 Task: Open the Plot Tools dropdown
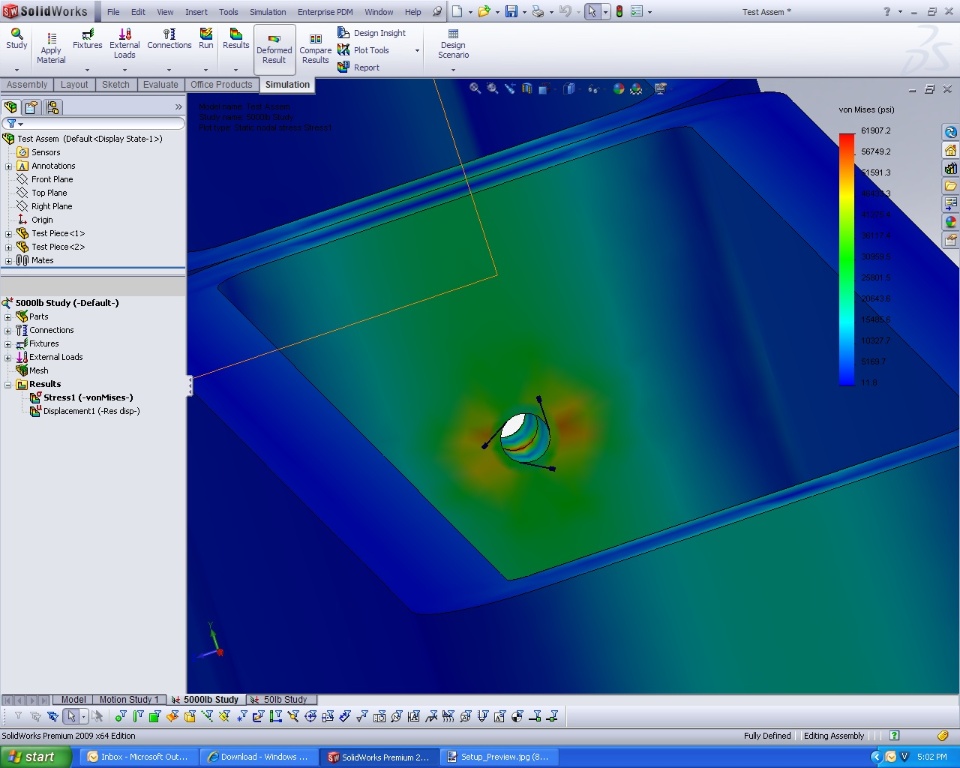click(x=417, y=51)
